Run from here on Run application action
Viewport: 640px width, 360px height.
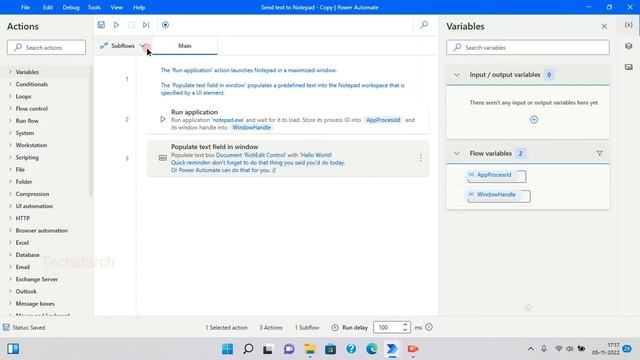(x=163, y=119)
